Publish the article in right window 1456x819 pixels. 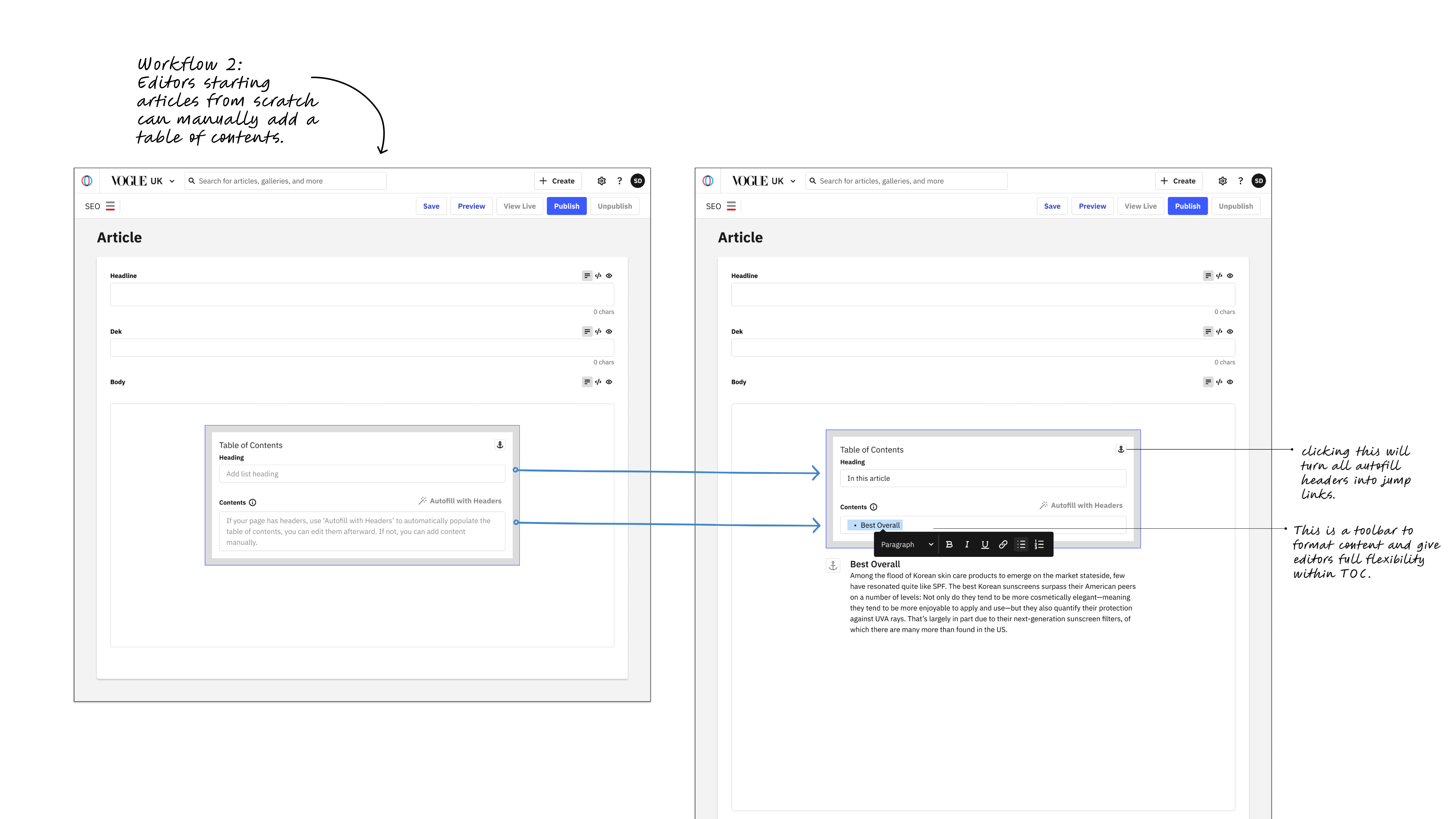[x=1188, y=206]
